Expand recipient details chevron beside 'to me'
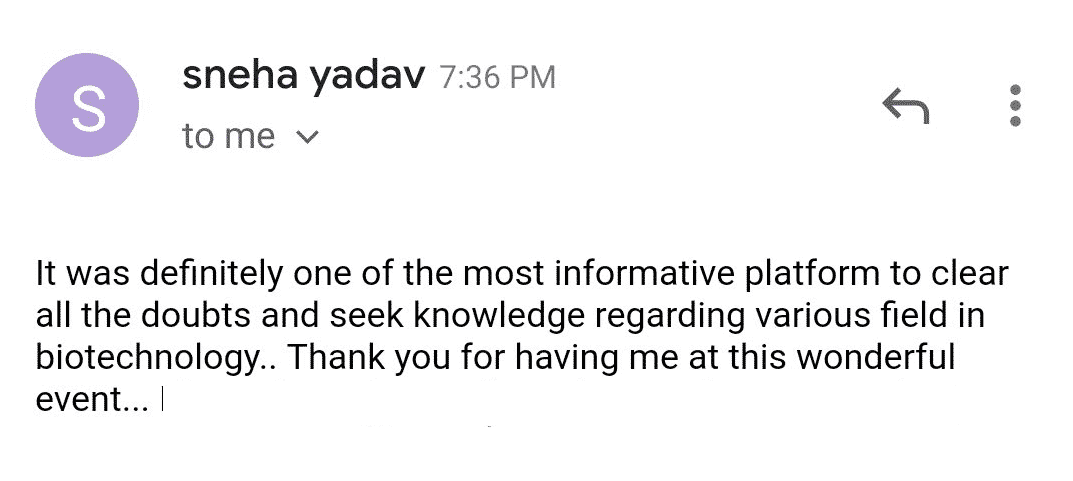Screen dimensions: 1073x481 (307, 138)
